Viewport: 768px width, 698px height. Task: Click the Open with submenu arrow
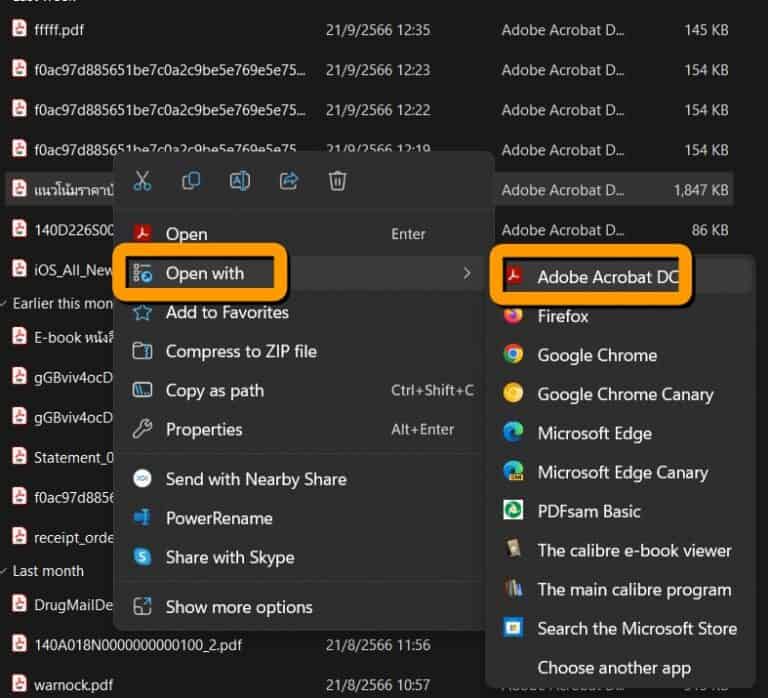click(467, 273)
